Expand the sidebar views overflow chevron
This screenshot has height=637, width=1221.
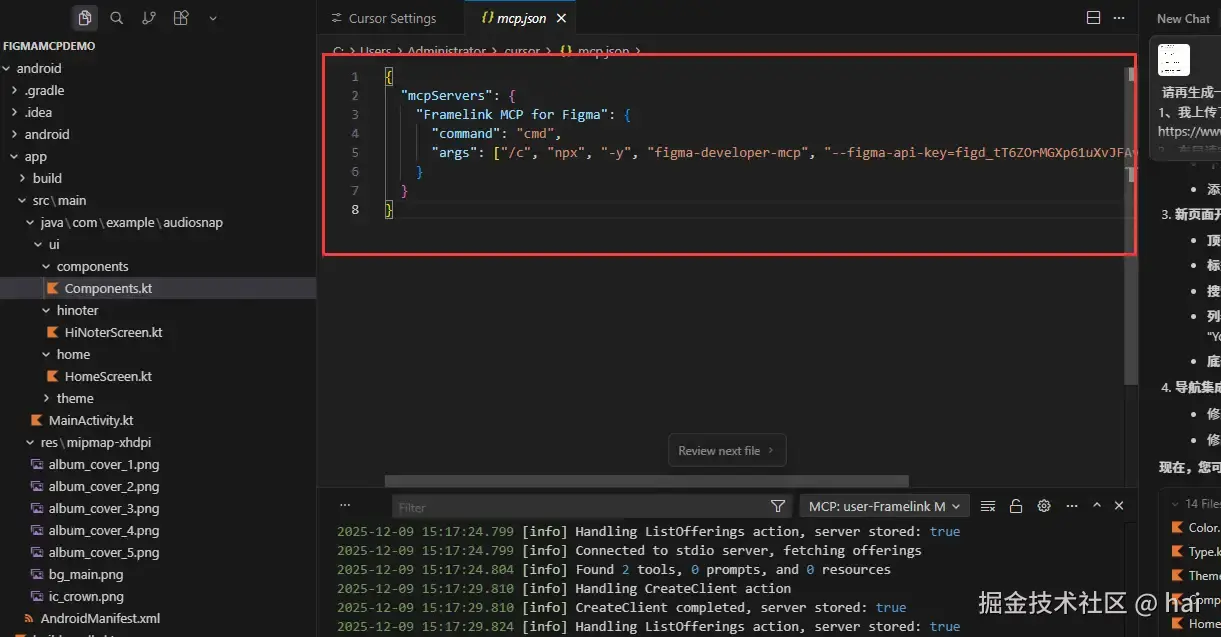(x=213, y=18)
